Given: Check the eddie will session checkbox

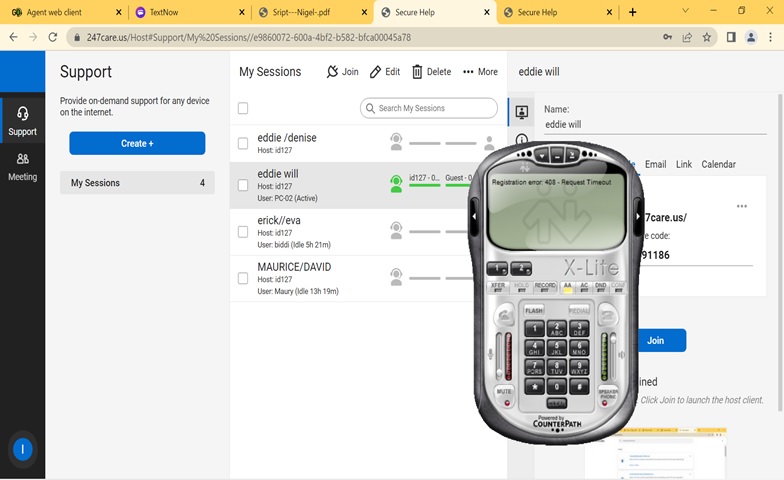Looking at the screenshot, I should click(243, 185).
